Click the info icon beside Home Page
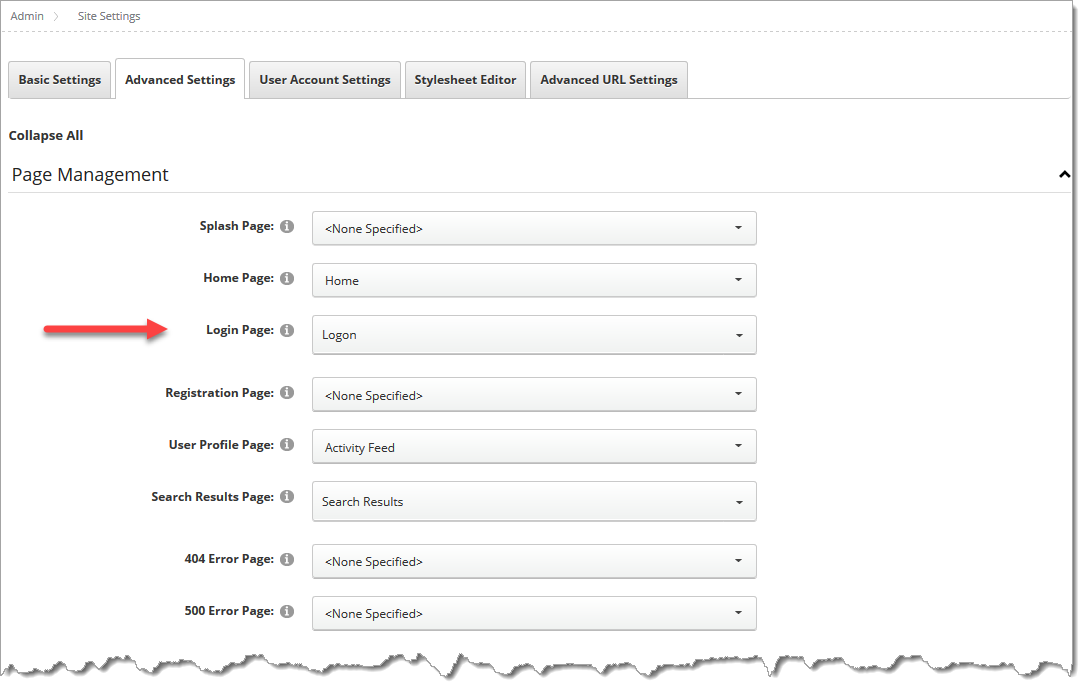Viewport: 1083px width, 694px height. tap(287, 278)
